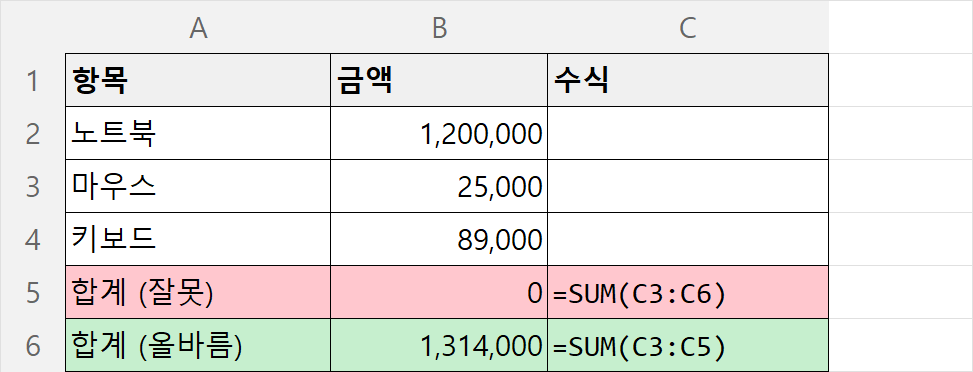Image resolution: width=973 pixels, height=372 pixels.
Task: Click the '금액' header cell
Action: (439, 80)
